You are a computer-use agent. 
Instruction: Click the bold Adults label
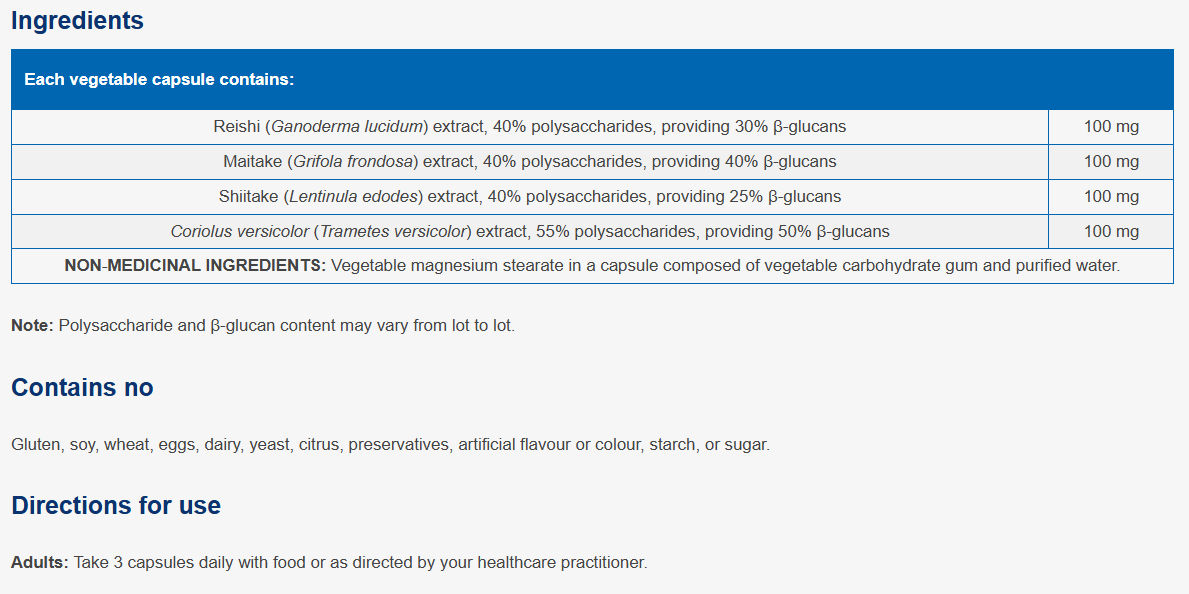pyautogui.click(x=39, y=564)
